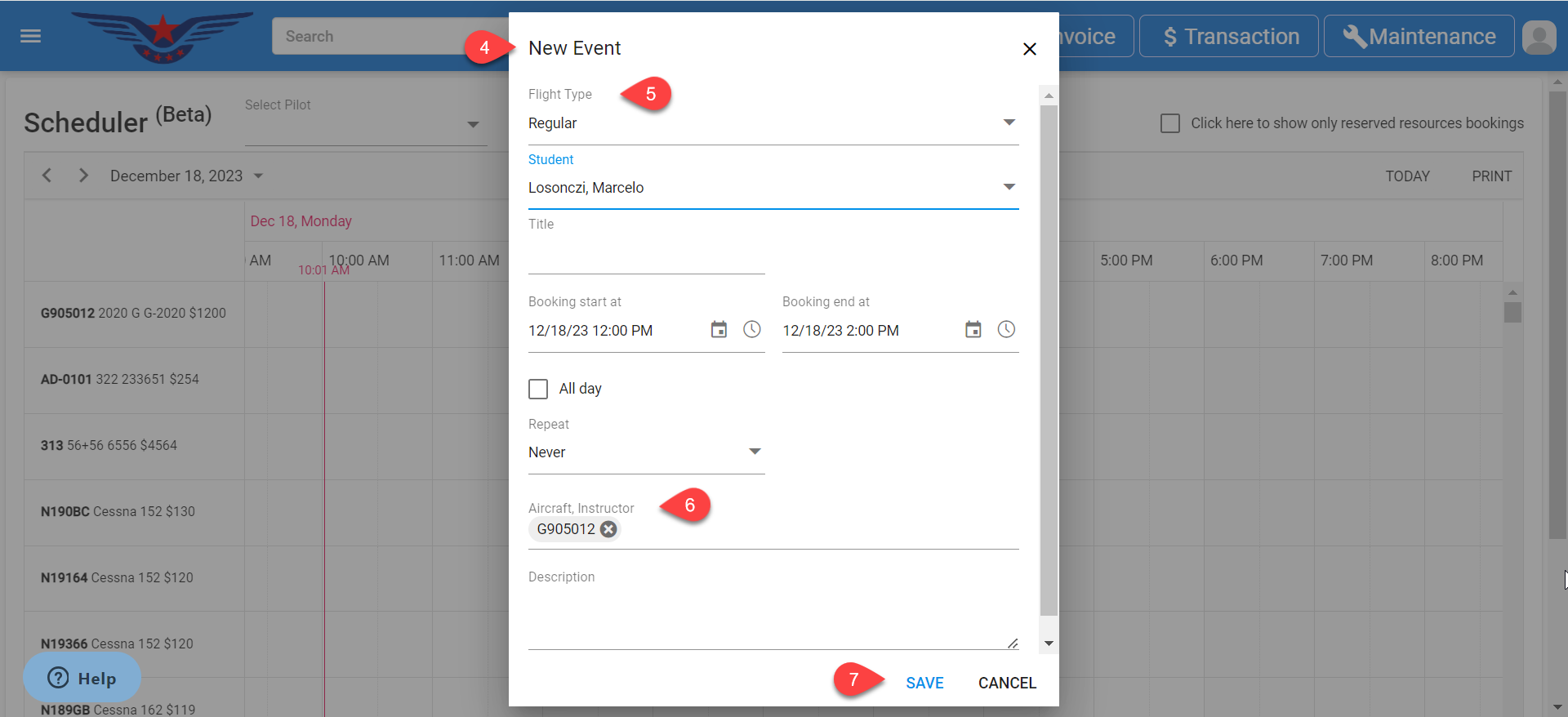This screenshot has height=717, width=1568.
Task: Save the new event
Action: (x=924, y=683)
